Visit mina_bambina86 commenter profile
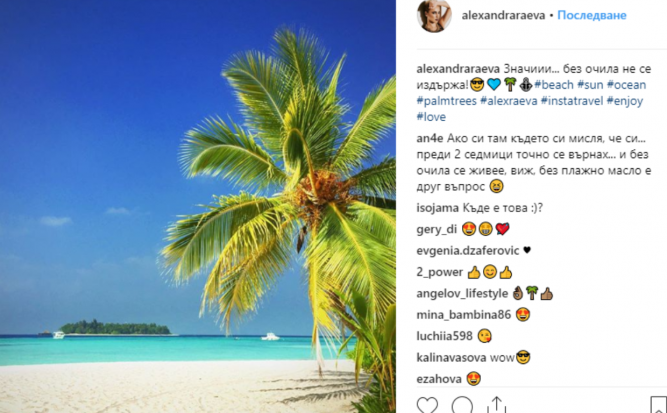The image size is (667, 413). (464, 315)
